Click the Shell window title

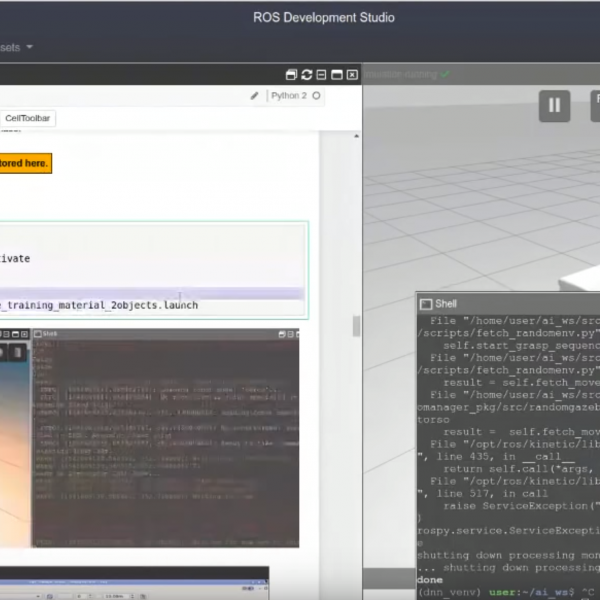[x=446, y=304]
